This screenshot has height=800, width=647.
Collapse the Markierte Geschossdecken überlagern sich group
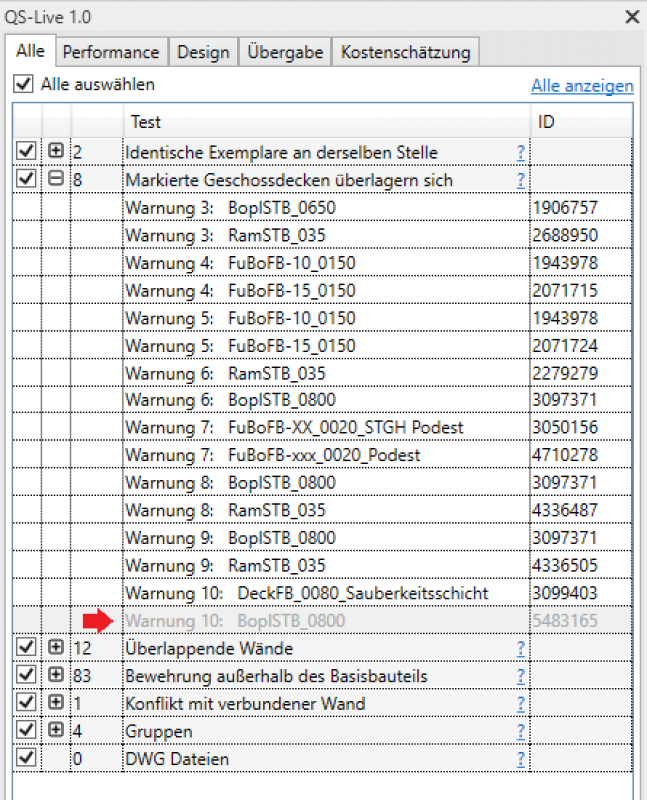(56, 179)
